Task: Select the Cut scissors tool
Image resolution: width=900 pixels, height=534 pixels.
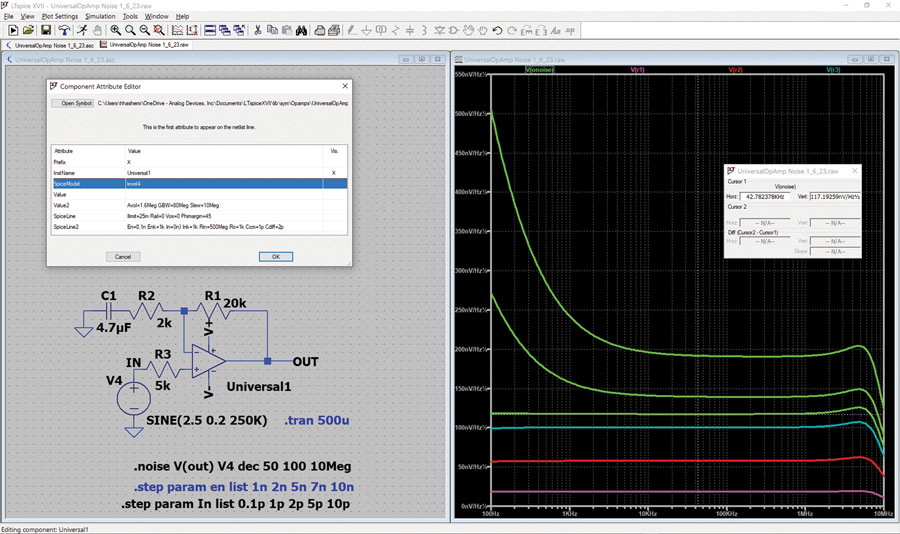Action: pyautogui.click(x=257, y=30)
